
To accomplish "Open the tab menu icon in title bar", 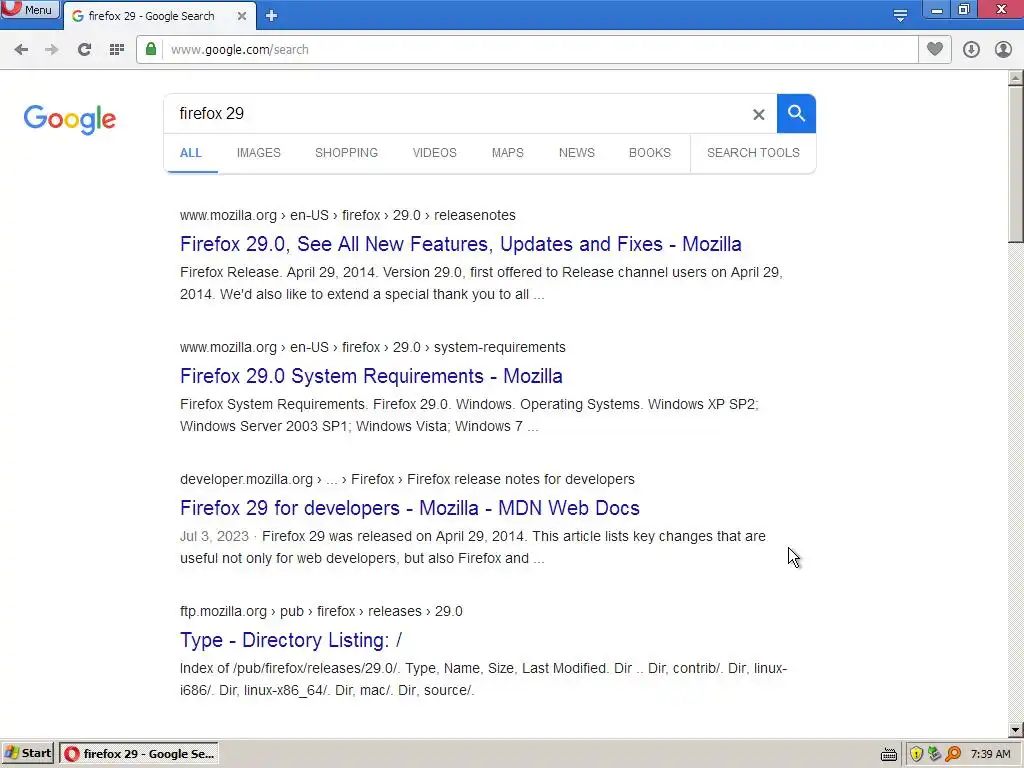I will (x=900, y=15).
